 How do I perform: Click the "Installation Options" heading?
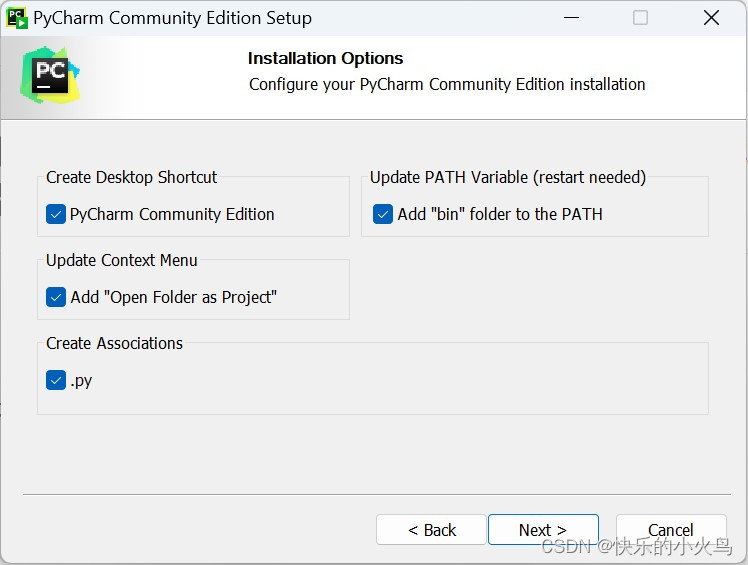point(325,58)
